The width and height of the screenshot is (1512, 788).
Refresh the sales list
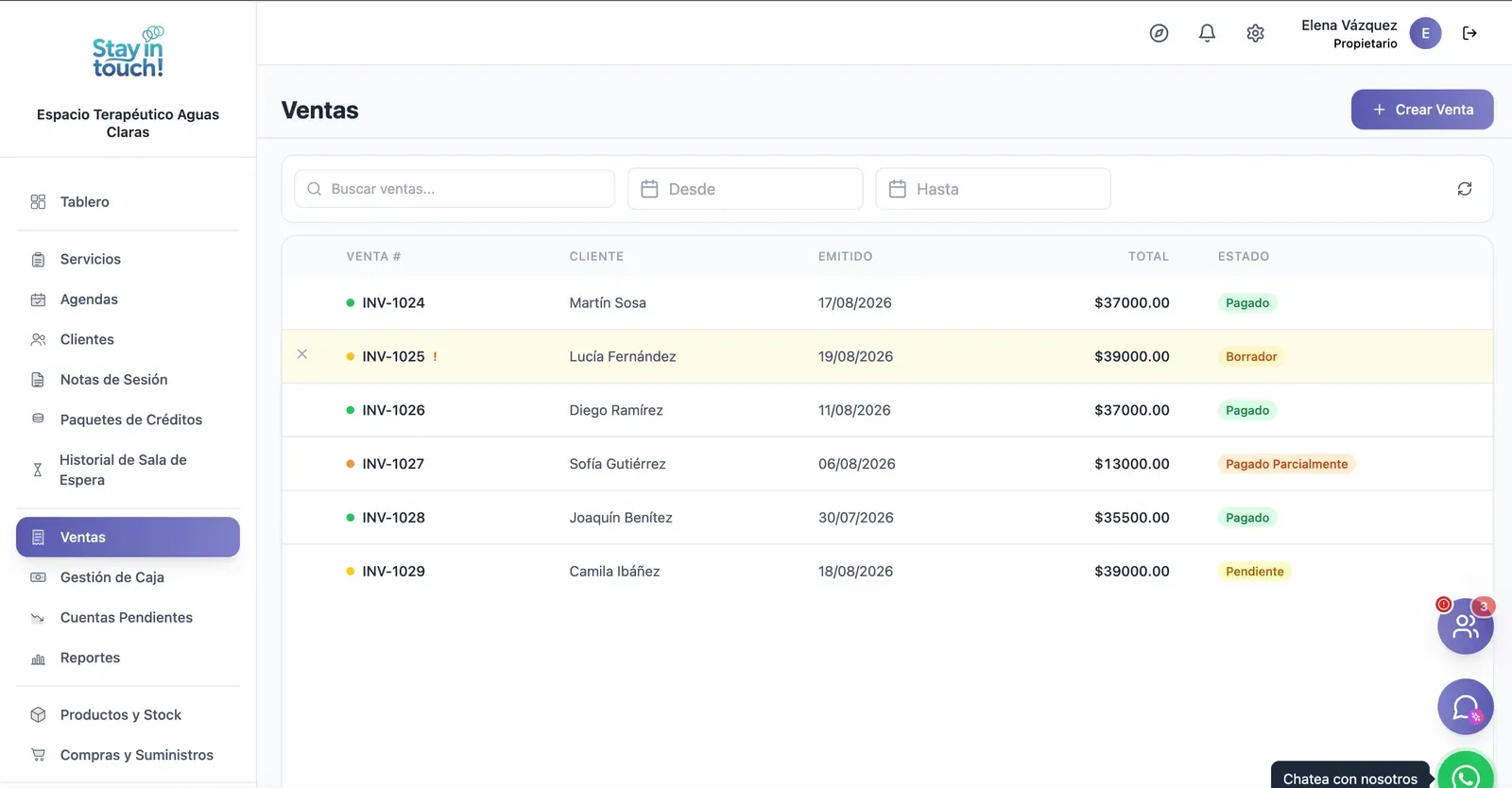click(x=1465, y=189)
